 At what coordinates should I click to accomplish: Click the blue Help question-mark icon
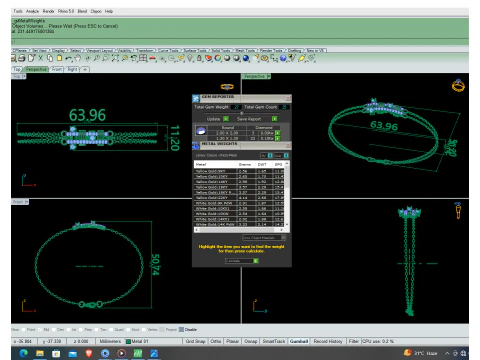coord(283,58)
